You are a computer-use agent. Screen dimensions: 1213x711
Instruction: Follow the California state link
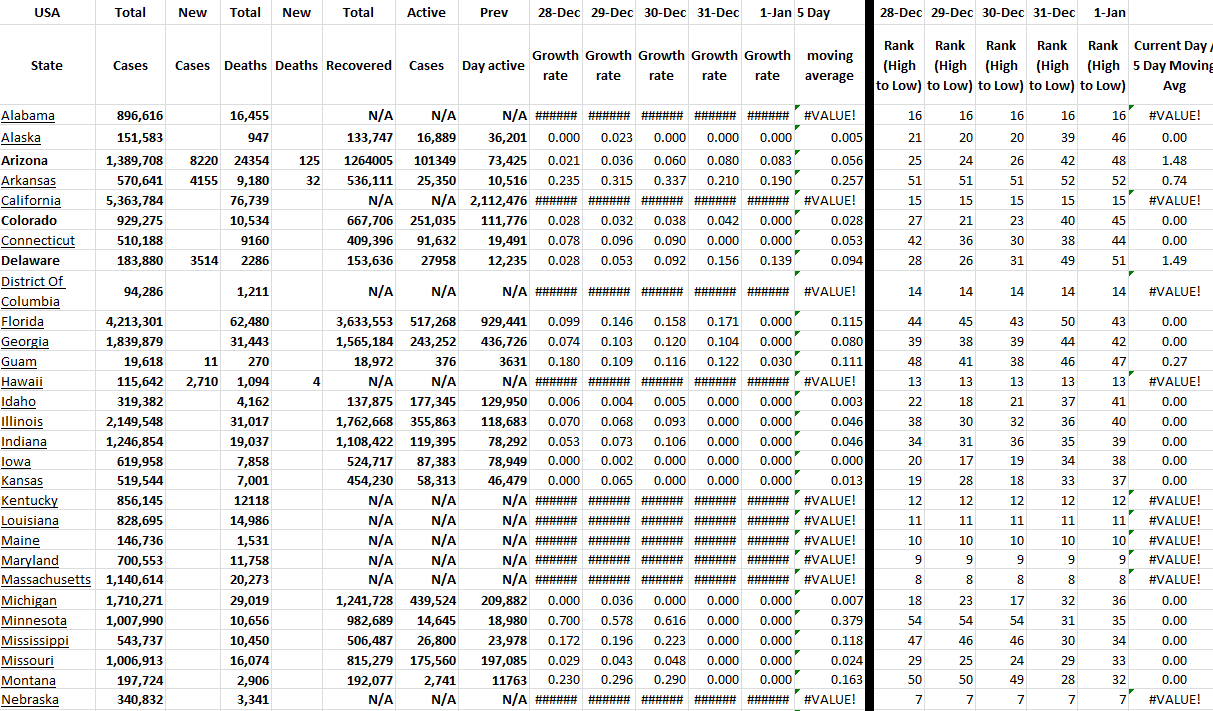click(x=31, y=201)
